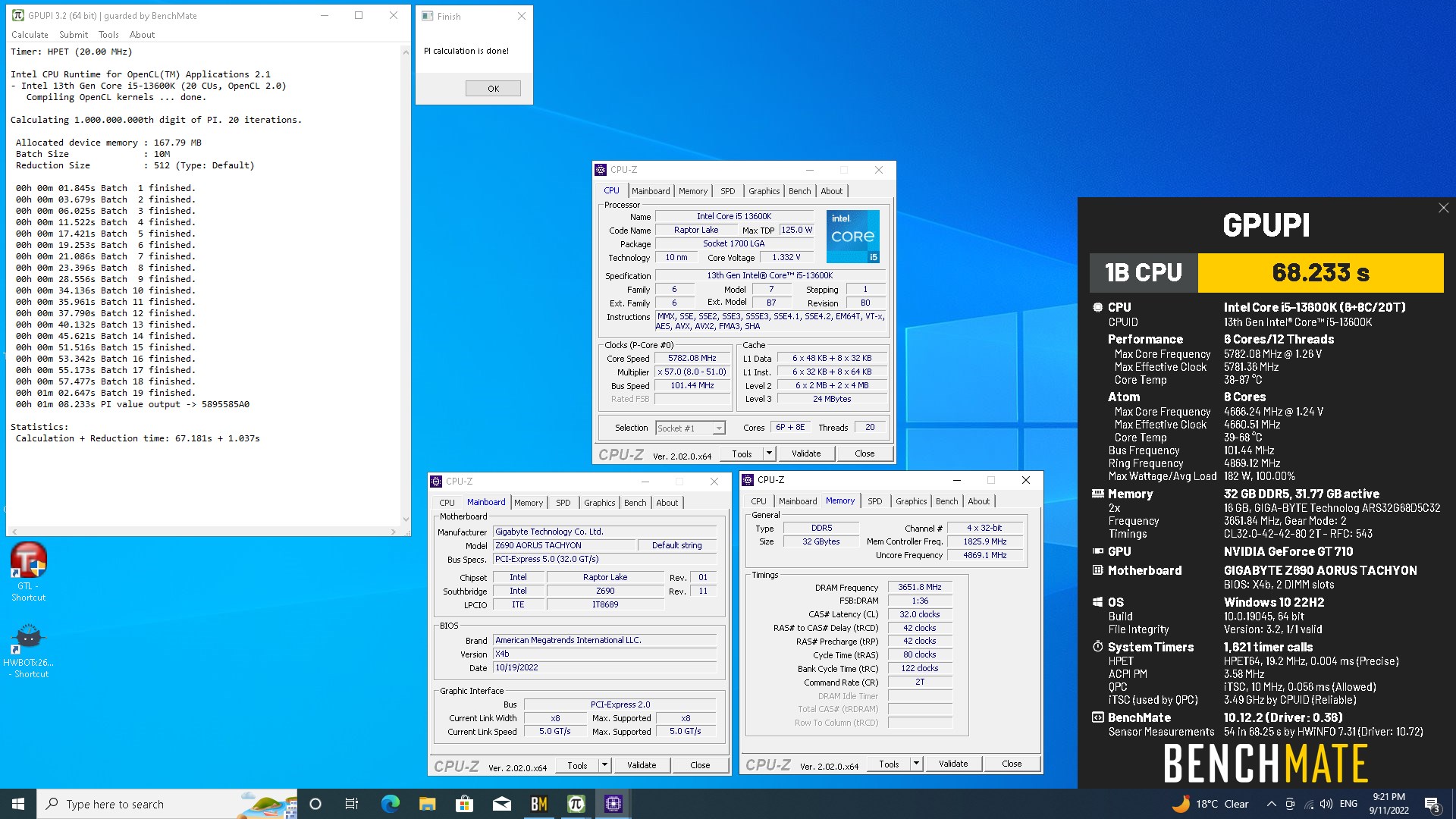Click the BIOS Date field 10/19/2022
The width and height of the screenshot is (1456, 819).
604,668
